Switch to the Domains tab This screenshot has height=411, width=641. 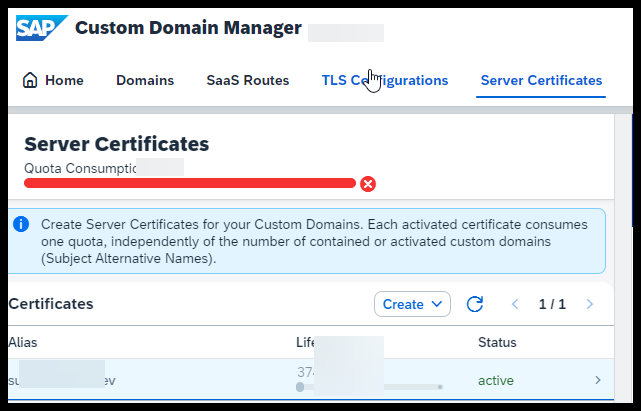click(145, 80)
